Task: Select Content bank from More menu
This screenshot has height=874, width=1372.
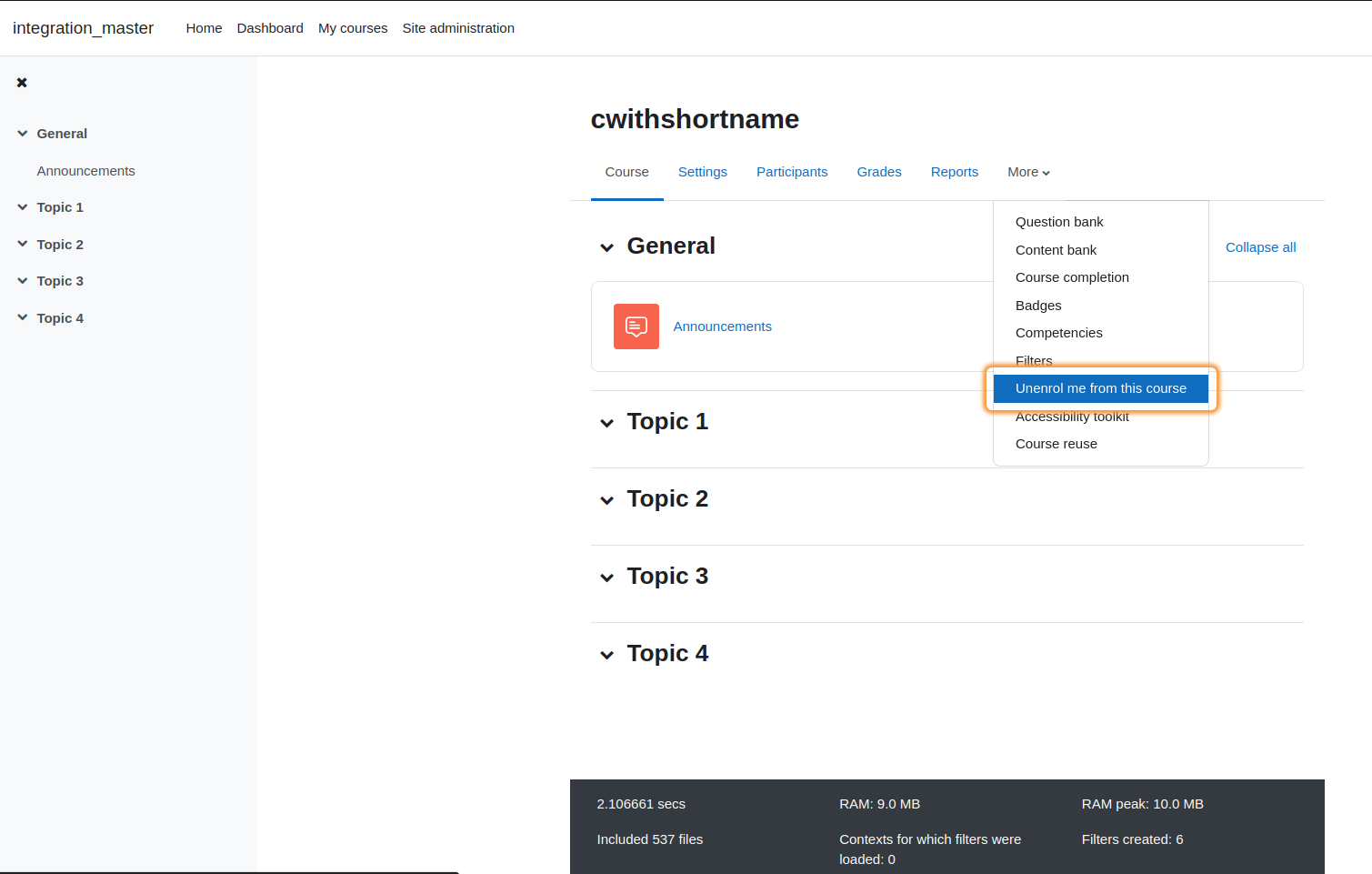Action: pos(1101,250)
